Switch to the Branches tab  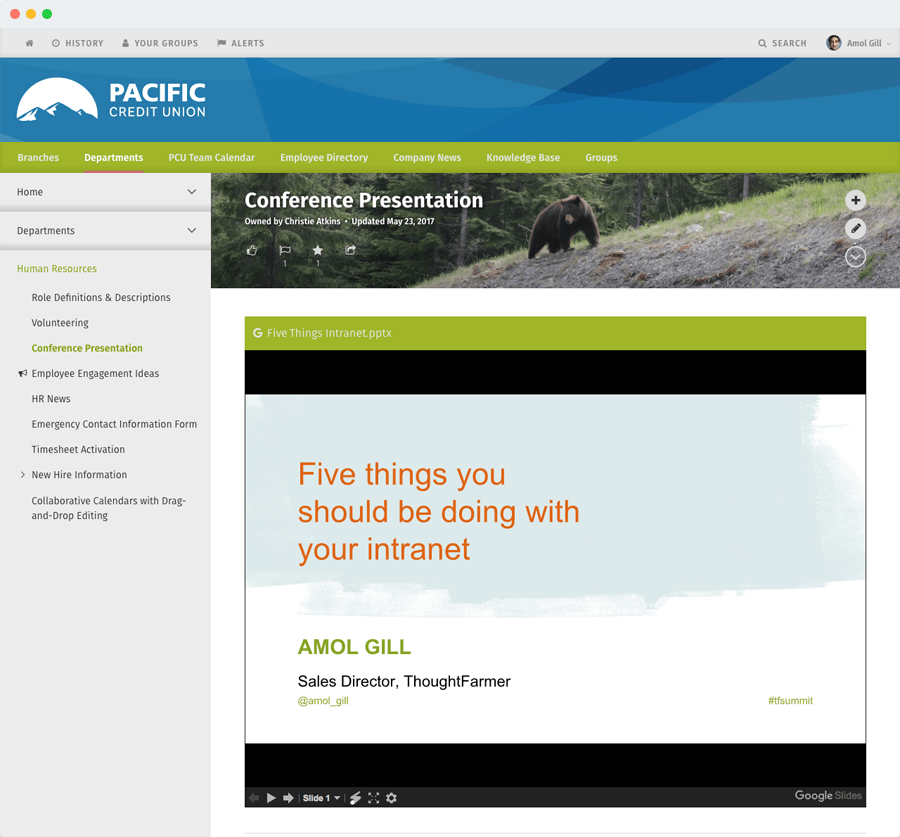38,157
